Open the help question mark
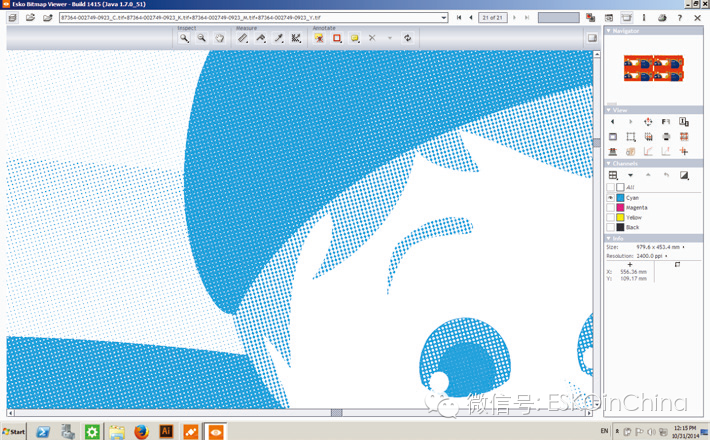This screenshot has height=440, width=710. click(x=680, y=18)
